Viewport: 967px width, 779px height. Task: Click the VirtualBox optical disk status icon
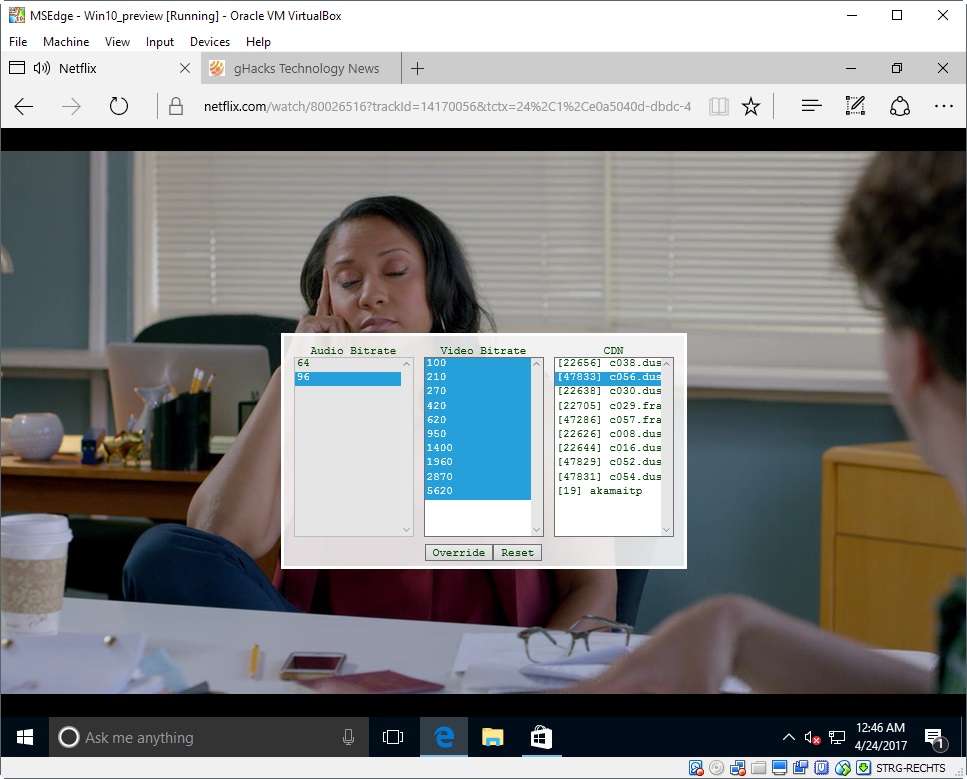[x=717, y=768]
